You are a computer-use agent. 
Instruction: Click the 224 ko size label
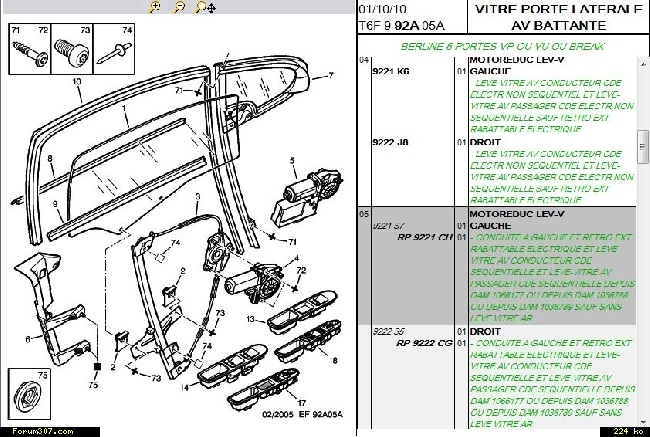[626, 431]
